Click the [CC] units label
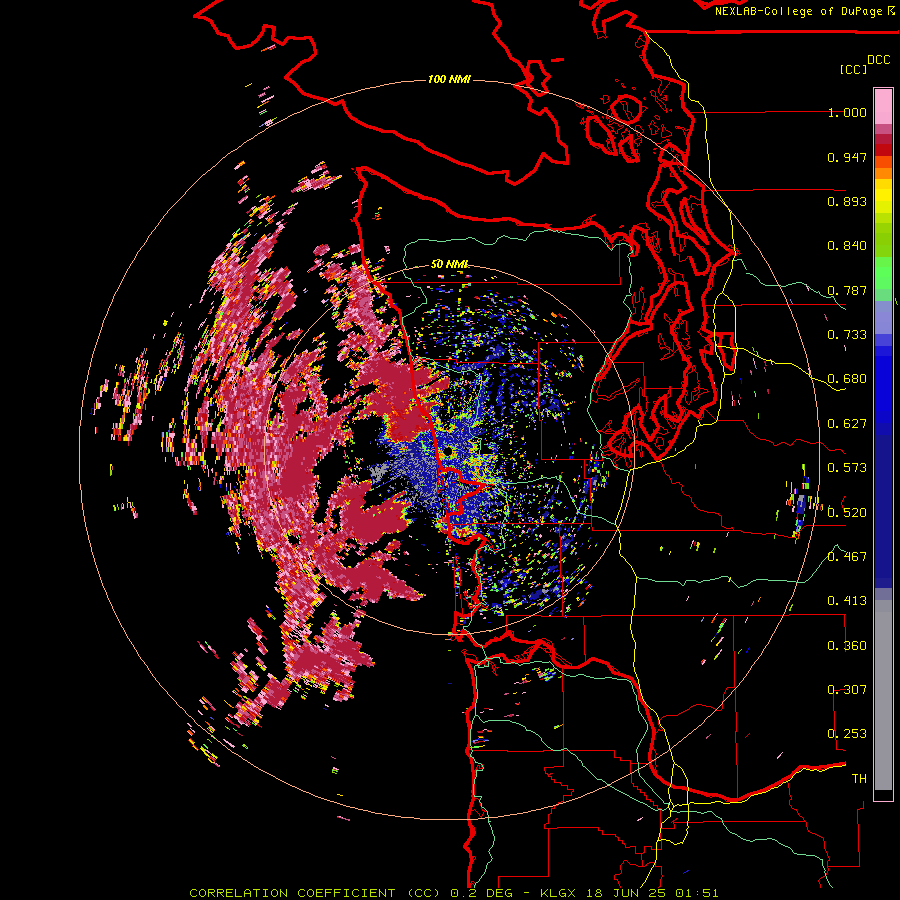 pyautogui.click(x=853, y=69)
